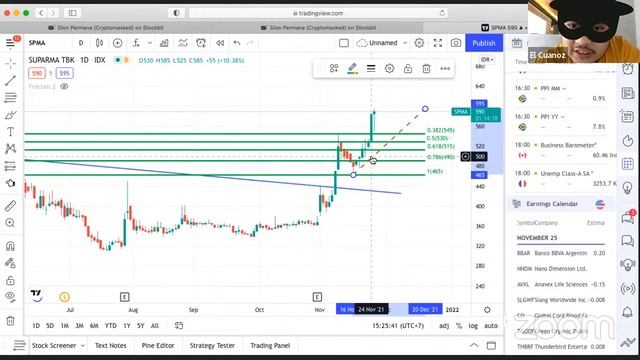The image size is (640, 360).
Task: Open financials chart icon in toolbar
Action: (164, 43)
